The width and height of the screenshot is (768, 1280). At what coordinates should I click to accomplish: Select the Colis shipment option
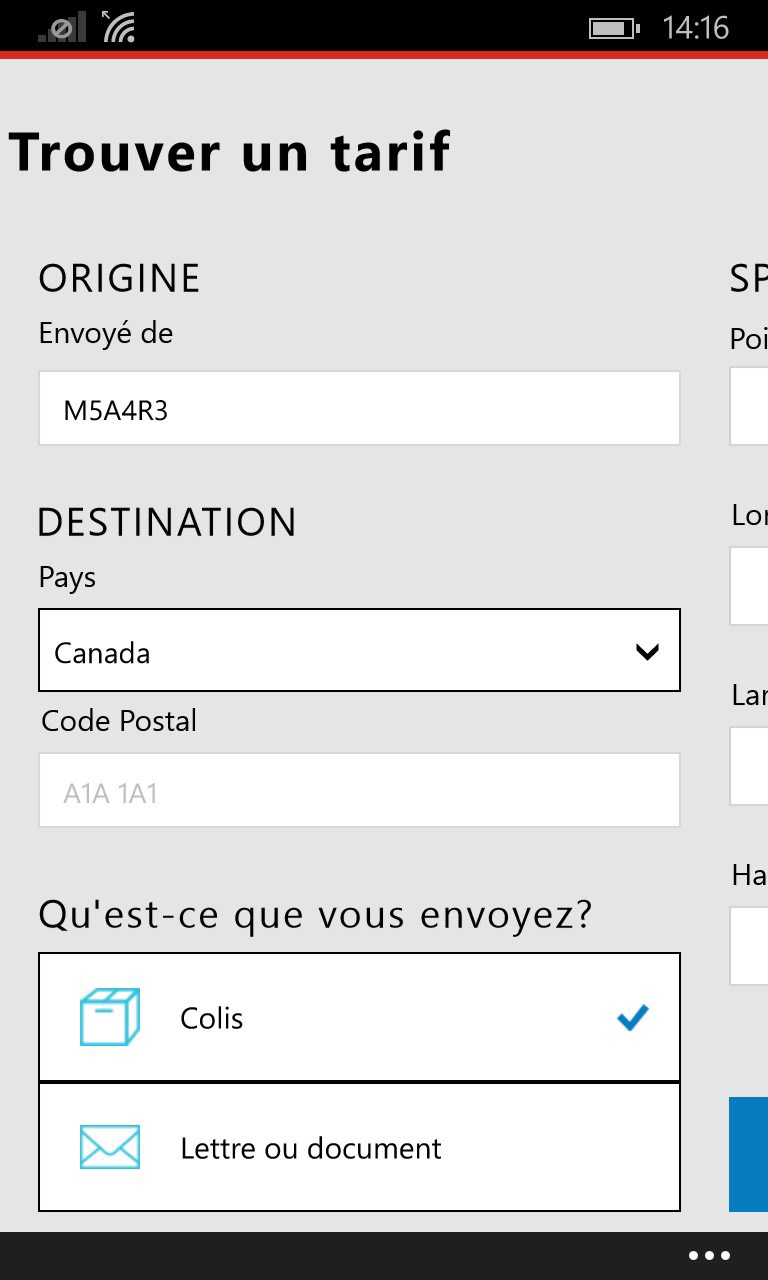(359, 1017)
